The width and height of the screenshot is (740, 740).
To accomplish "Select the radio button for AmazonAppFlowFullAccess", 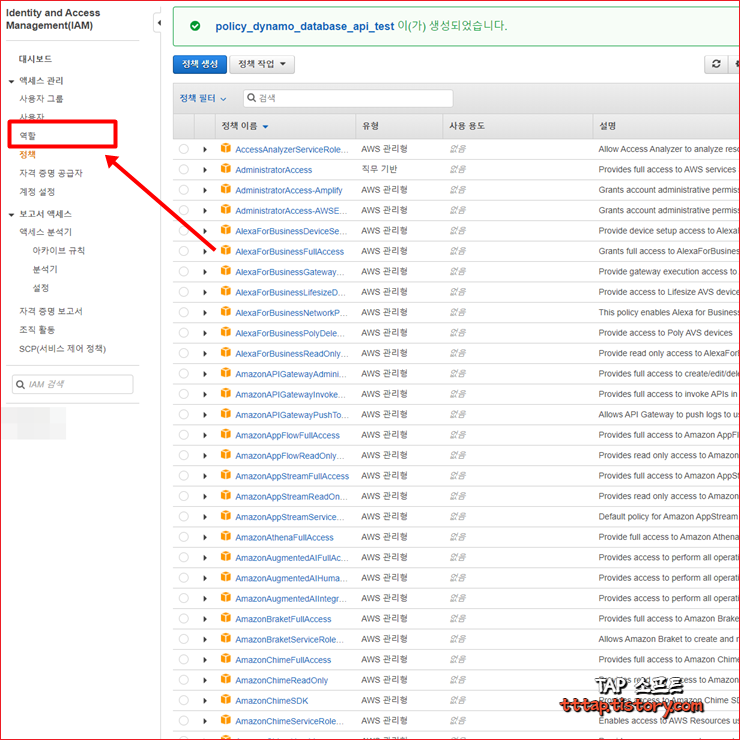I will click(184, 435).
